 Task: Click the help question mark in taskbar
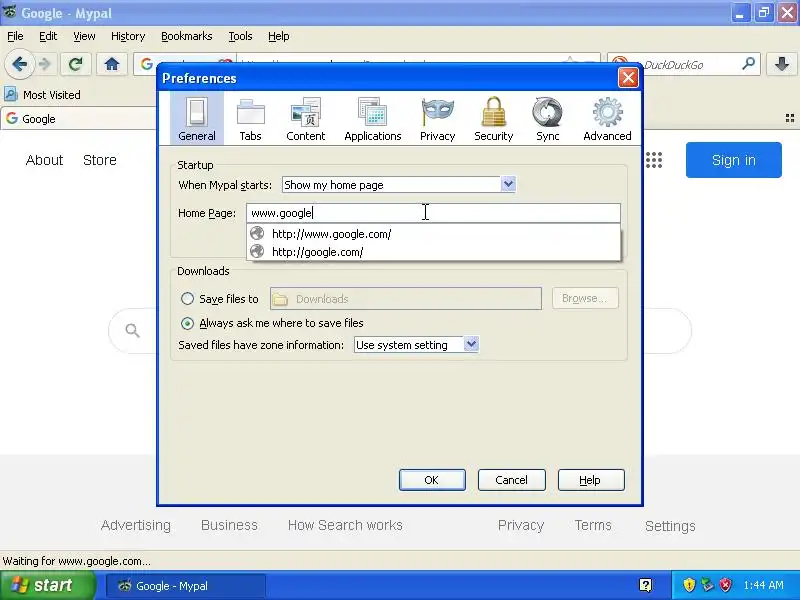645,585
